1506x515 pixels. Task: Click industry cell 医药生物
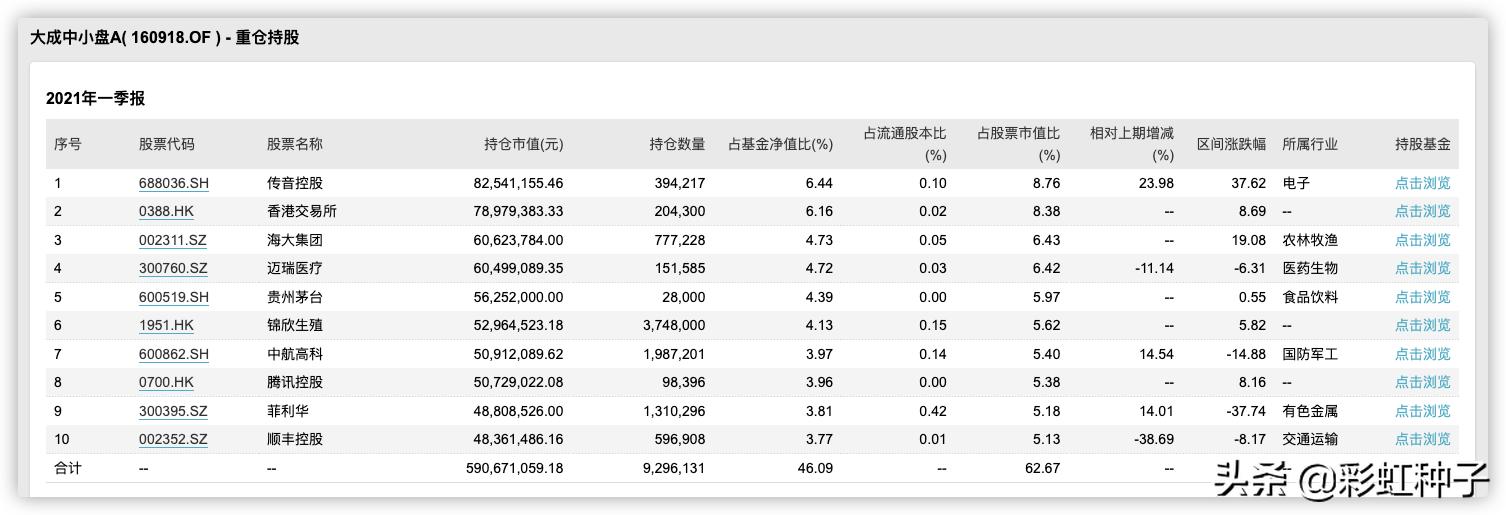pyautogui.click(x=1310, y=268)
